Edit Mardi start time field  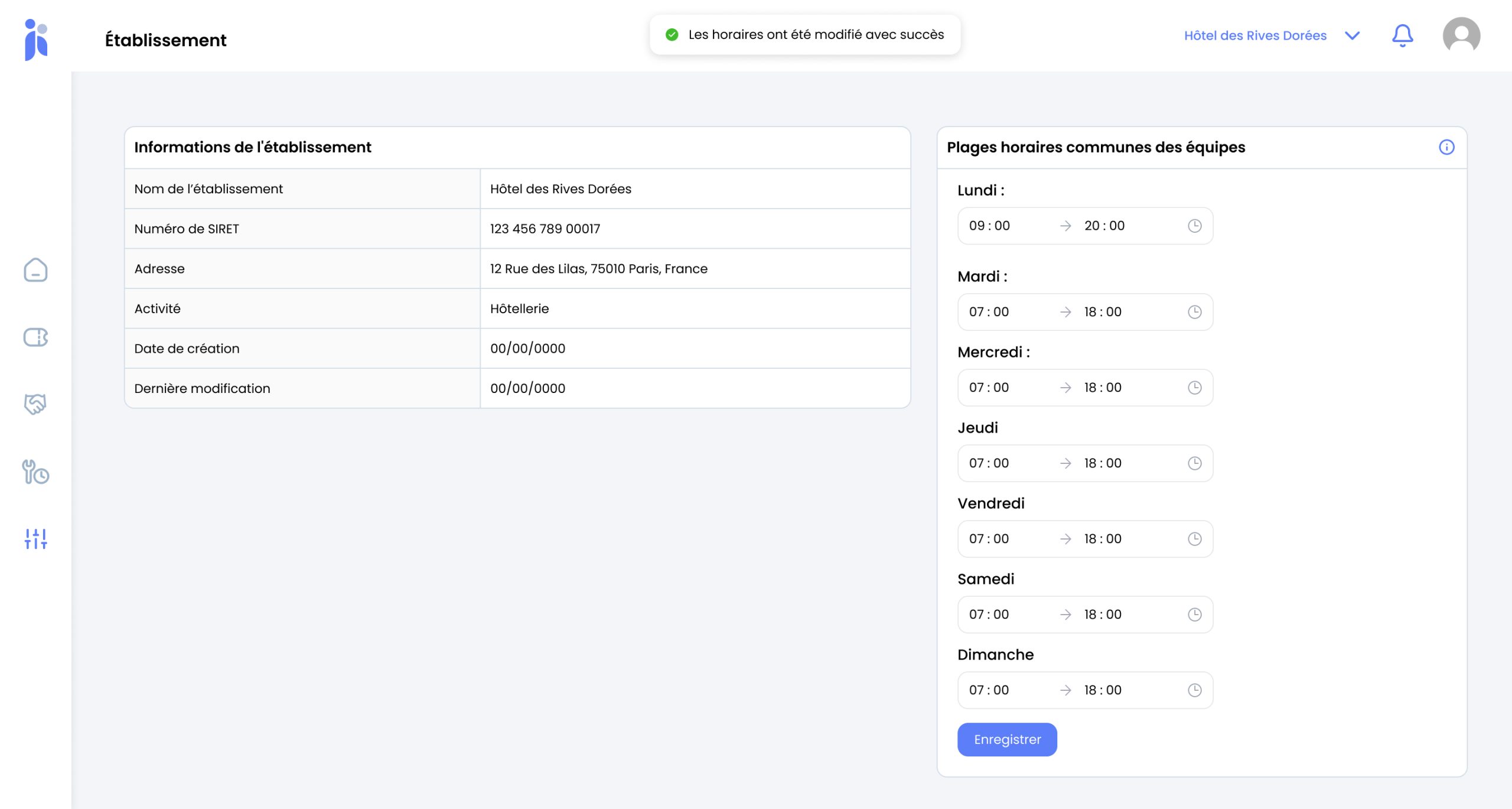coord(989,312)
